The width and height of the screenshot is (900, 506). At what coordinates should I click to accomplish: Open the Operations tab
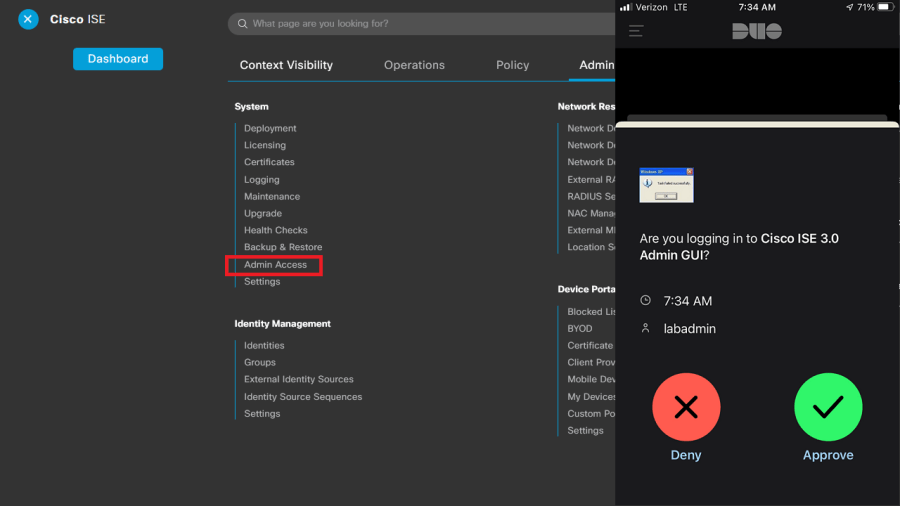pyautogui.click(x=414, y=65)
